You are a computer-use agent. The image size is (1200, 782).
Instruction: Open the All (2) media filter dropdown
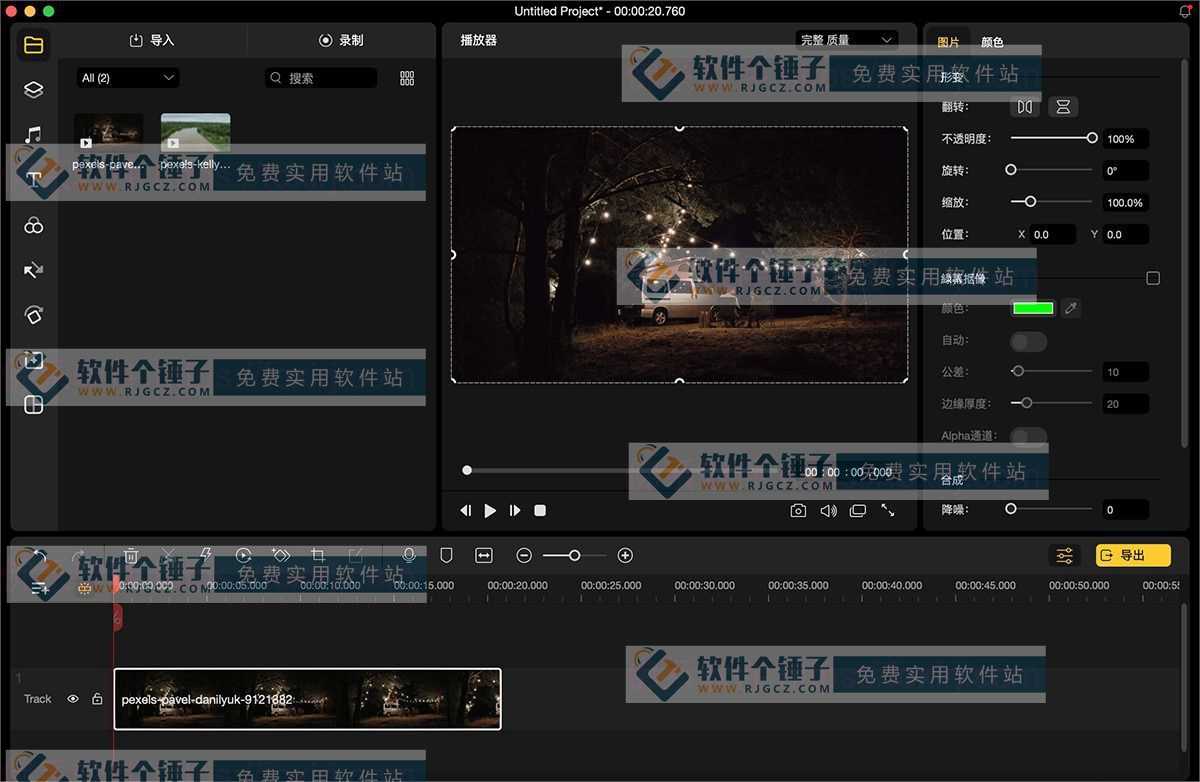click(x=127, y=77)
